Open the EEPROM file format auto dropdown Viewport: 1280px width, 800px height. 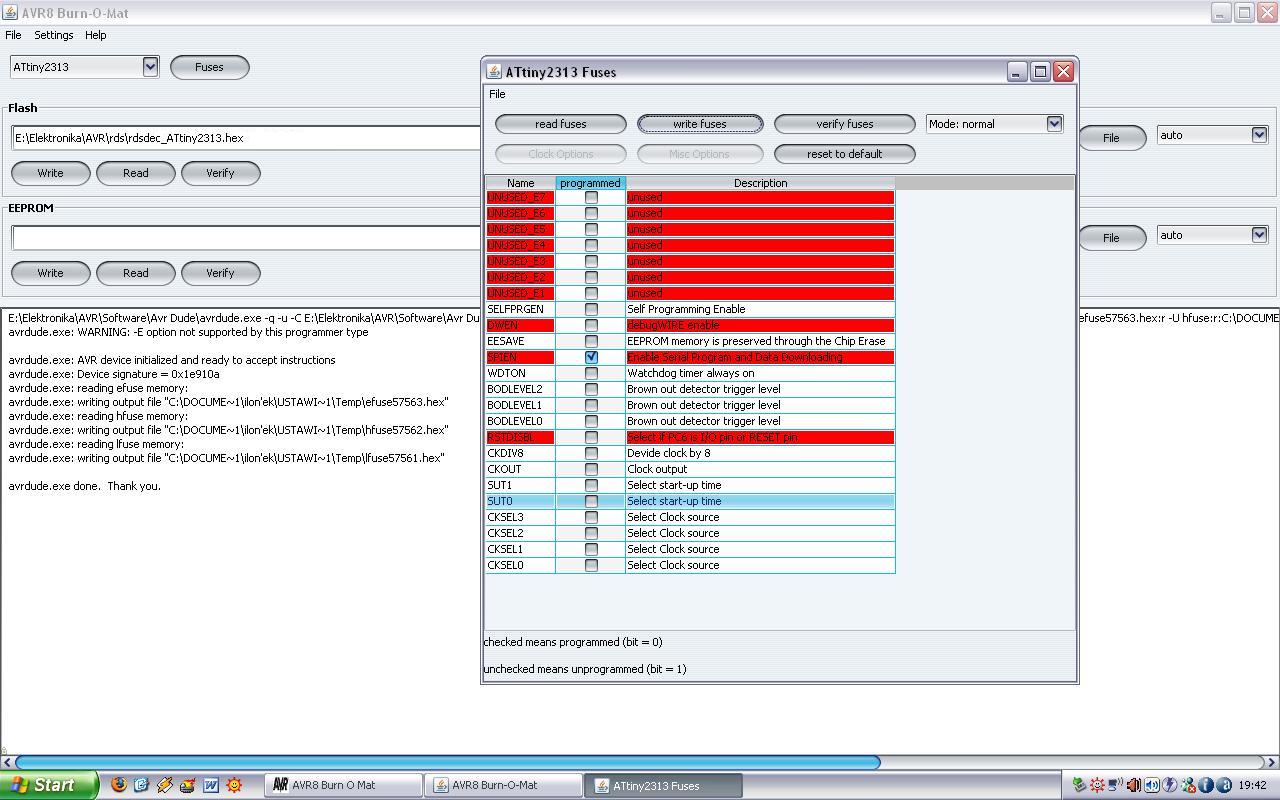[1212, 235]
